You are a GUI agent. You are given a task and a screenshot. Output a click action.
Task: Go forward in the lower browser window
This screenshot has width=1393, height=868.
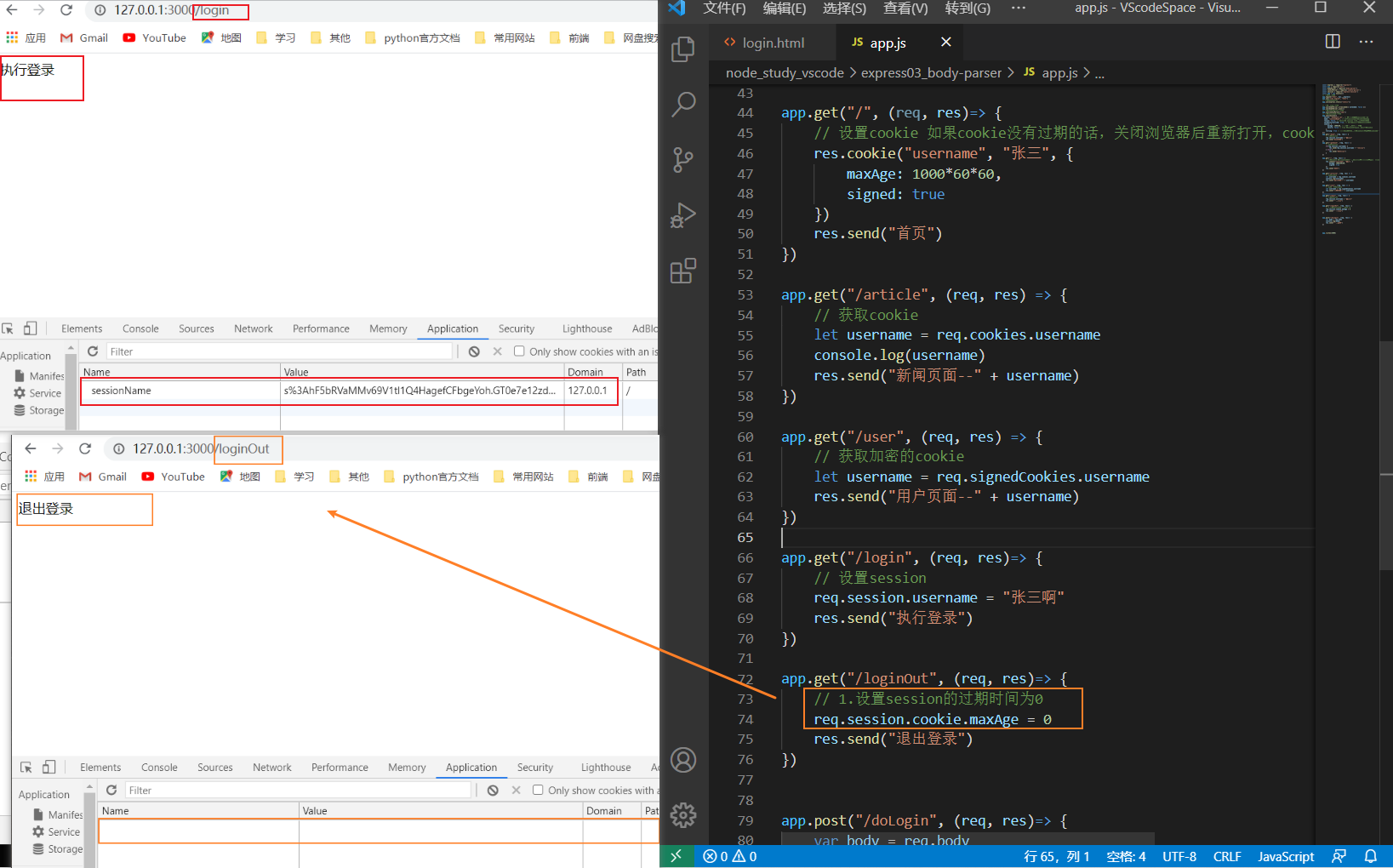[58, 448]
